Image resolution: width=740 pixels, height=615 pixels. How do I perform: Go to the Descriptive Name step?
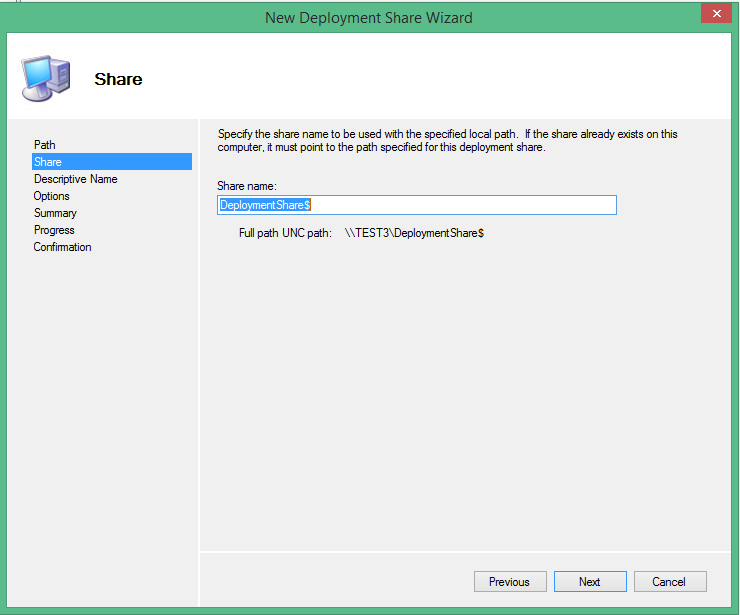[x=75, y=179]
